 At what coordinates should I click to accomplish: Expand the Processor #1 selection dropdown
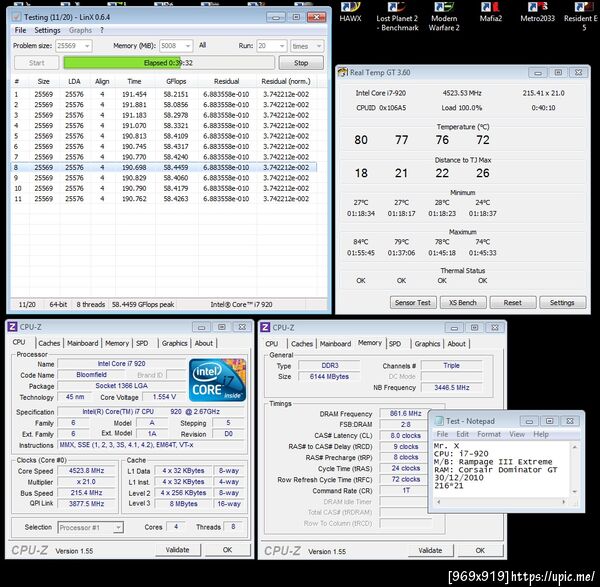(118, 527)
